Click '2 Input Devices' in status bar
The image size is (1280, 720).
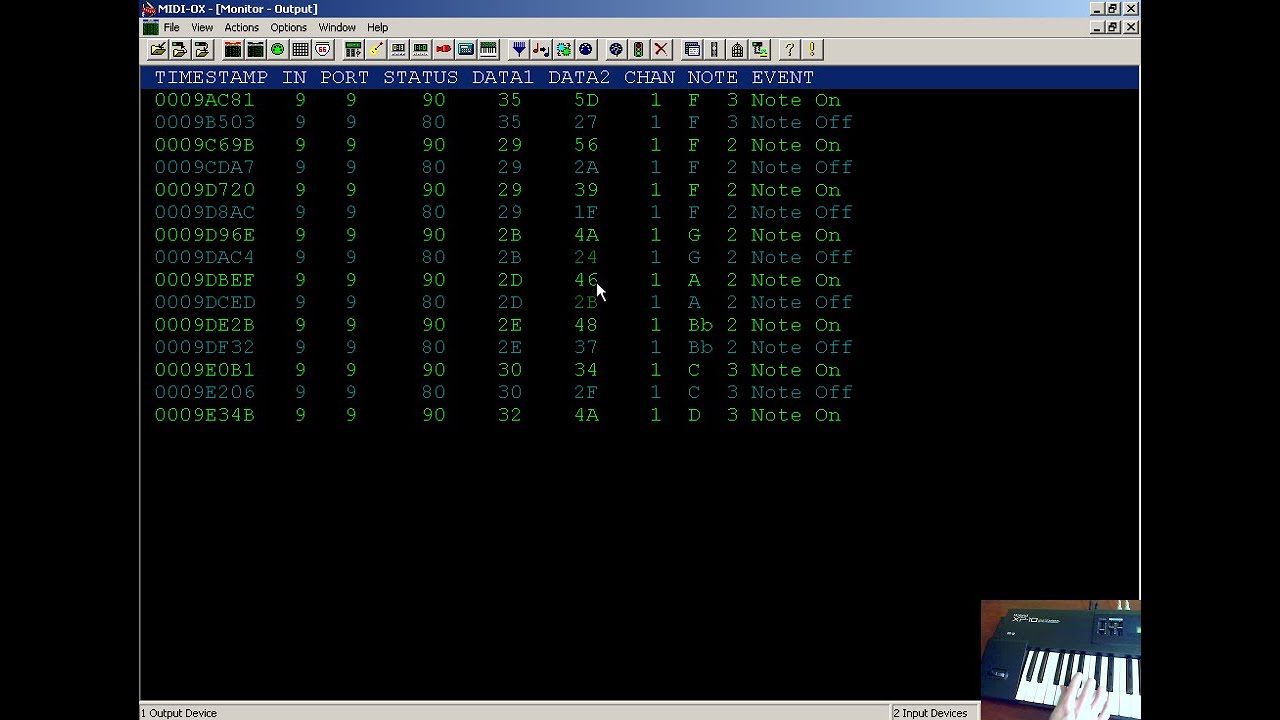[x=930, y=713]
